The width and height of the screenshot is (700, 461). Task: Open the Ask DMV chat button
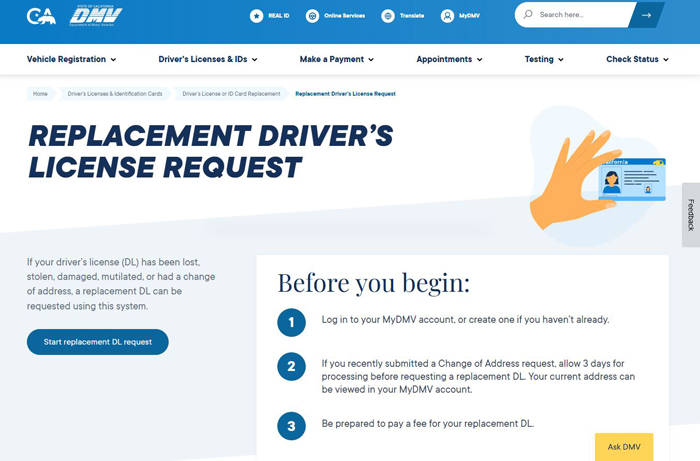click(x=623, y=446)
